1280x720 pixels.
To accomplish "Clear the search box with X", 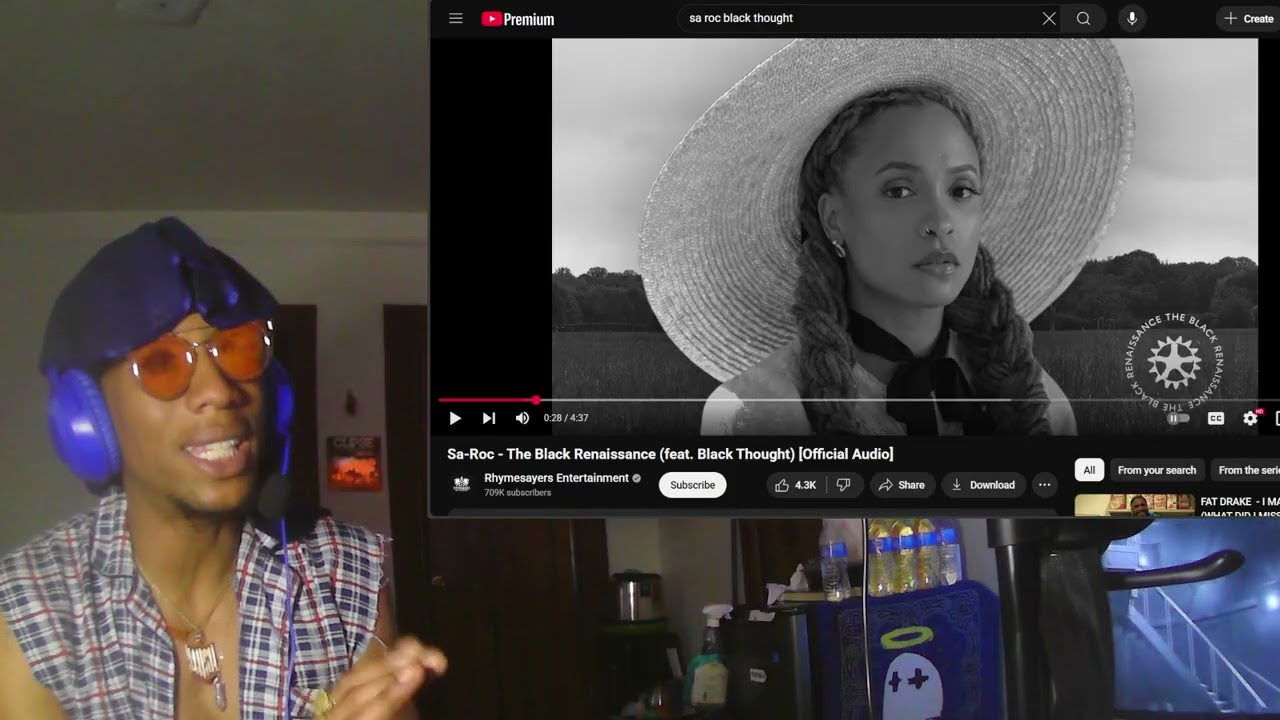I will click(1049, 18).
